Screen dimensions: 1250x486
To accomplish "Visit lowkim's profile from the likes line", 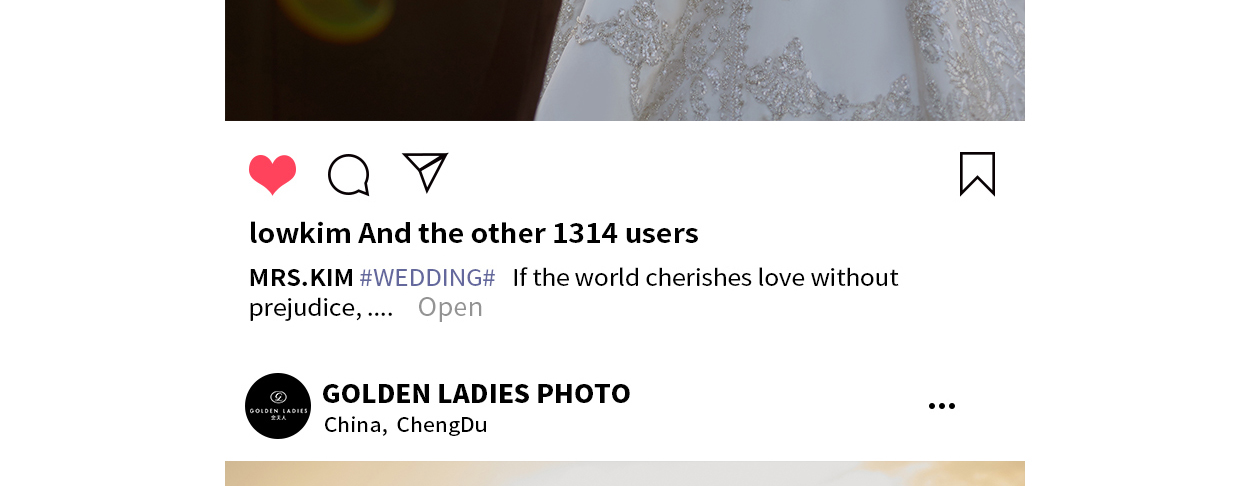I will 300,233.
